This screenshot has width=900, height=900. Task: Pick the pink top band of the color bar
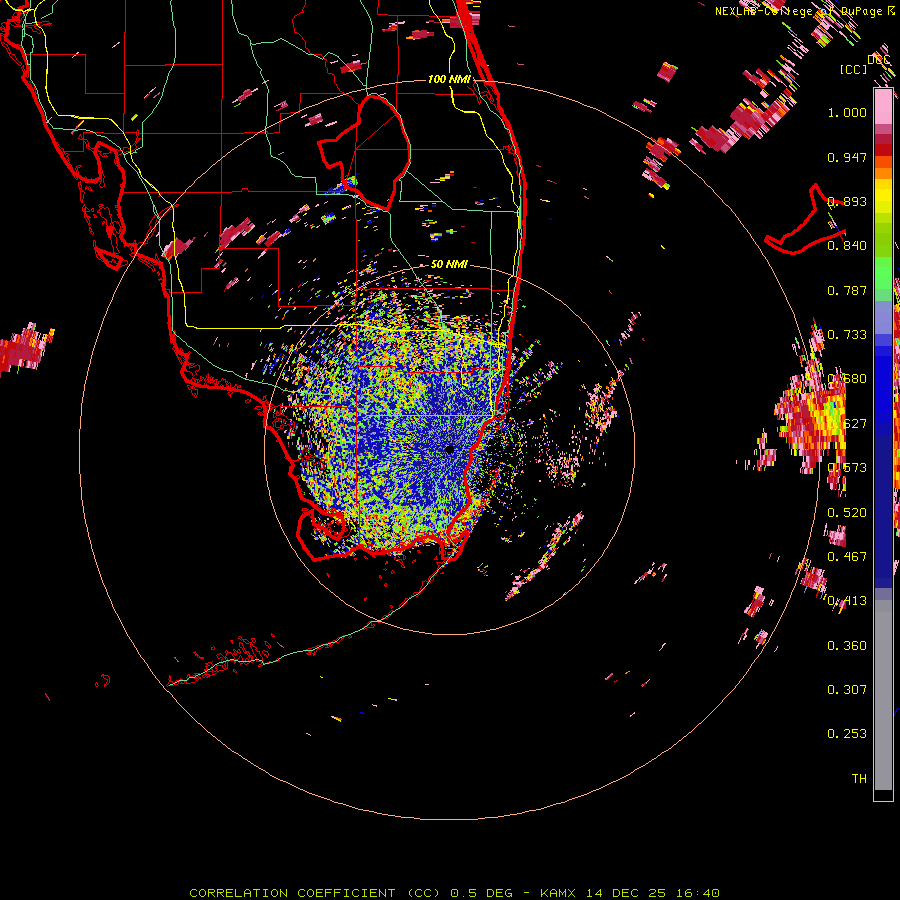tap(883, 106)
